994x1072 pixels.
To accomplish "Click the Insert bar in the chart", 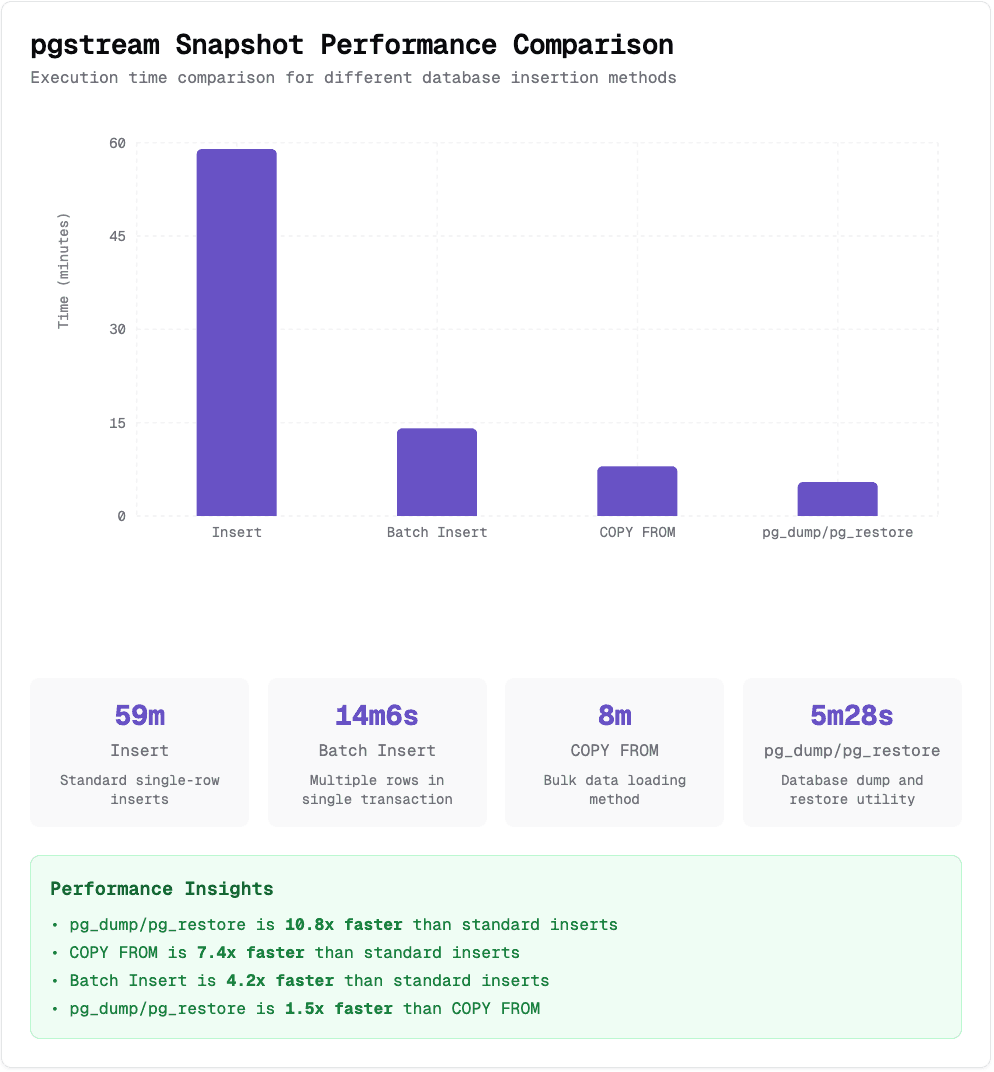I will (236, 333).
